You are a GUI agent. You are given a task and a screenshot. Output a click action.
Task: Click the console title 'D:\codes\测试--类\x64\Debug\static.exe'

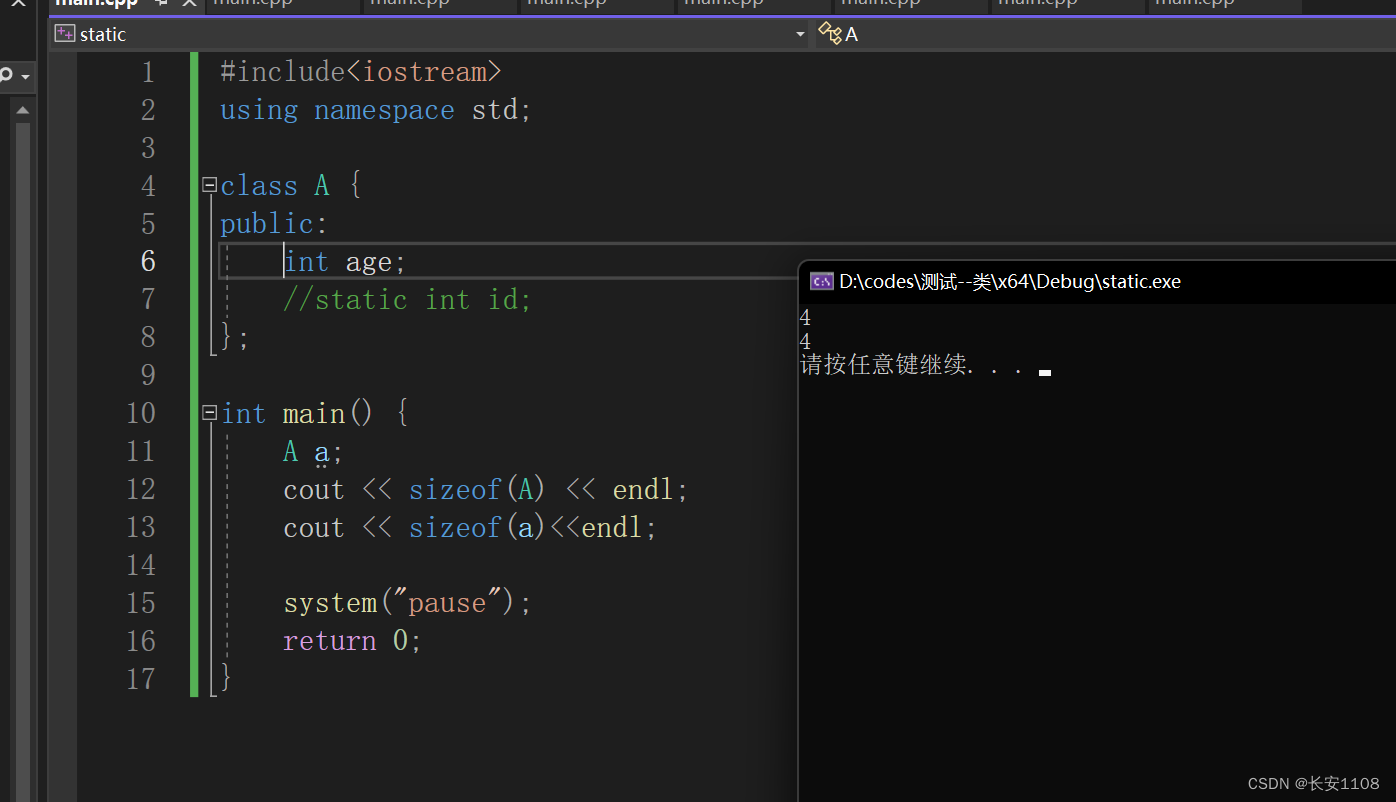coord(1010,282)
